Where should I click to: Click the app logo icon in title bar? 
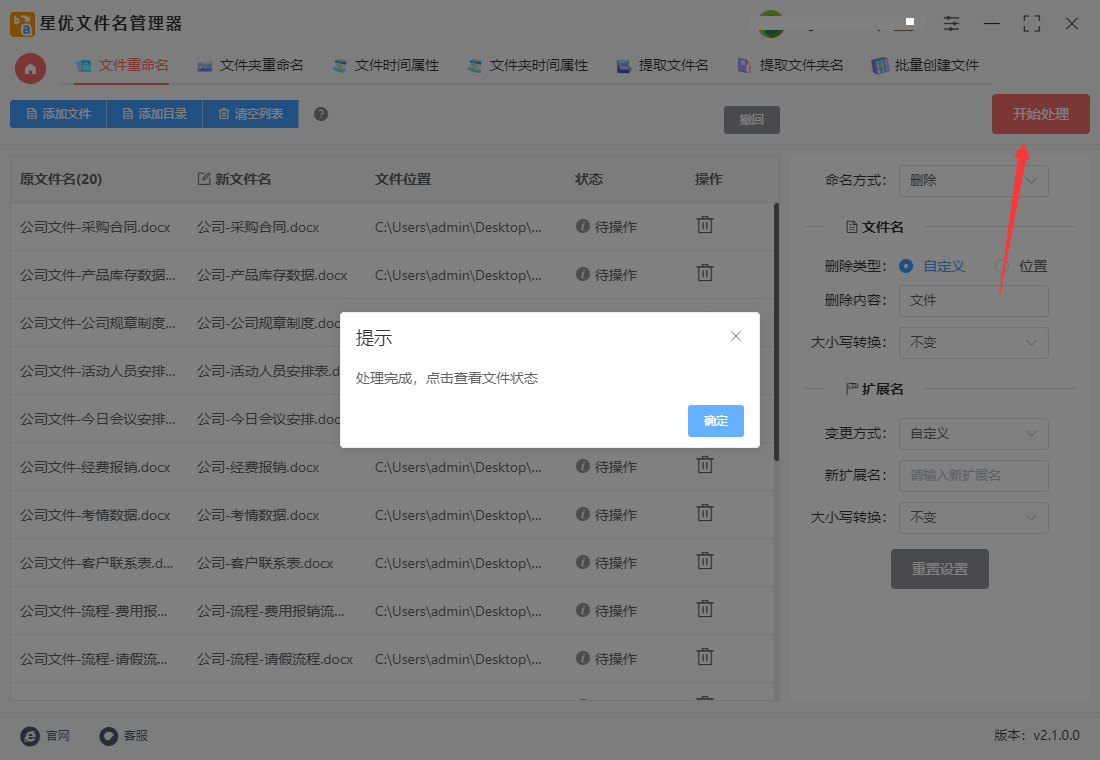tap(22, 24)
